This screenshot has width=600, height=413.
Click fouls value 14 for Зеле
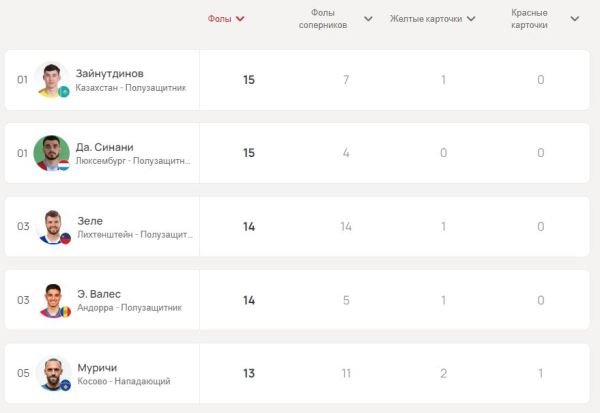(249, 227)
